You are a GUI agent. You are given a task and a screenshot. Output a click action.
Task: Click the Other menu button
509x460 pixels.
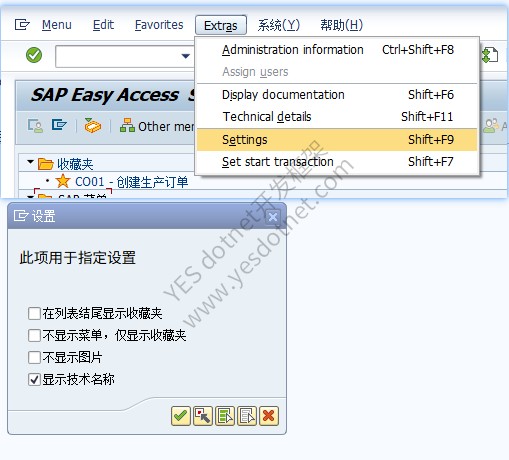[157, 126]
